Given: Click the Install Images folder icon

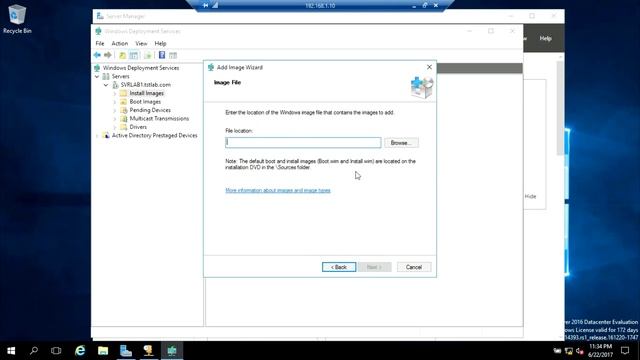Looking at the screenshot, I should tap(123, 93).
